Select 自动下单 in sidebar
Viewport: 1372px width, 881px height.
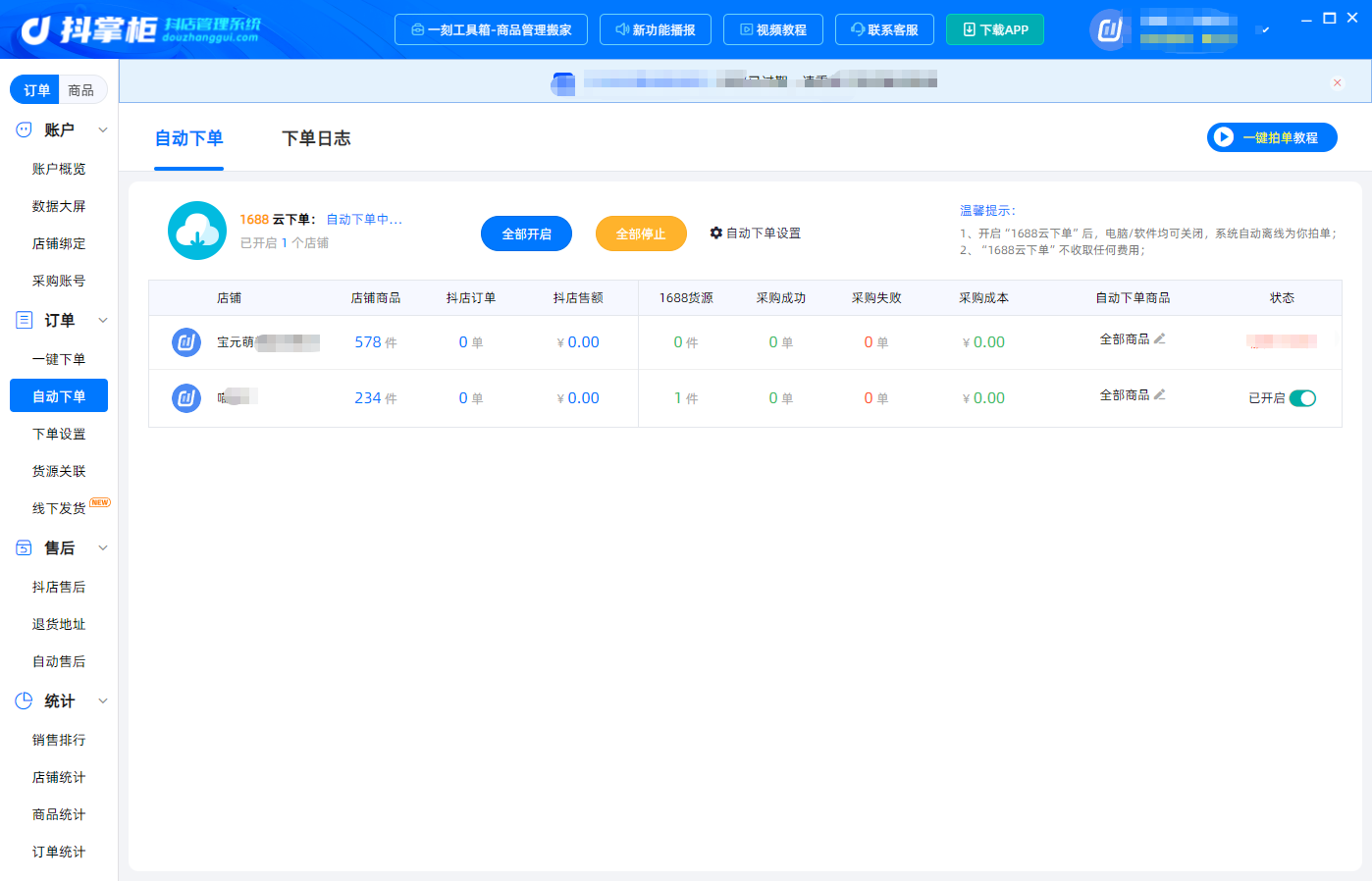point(59,396)
